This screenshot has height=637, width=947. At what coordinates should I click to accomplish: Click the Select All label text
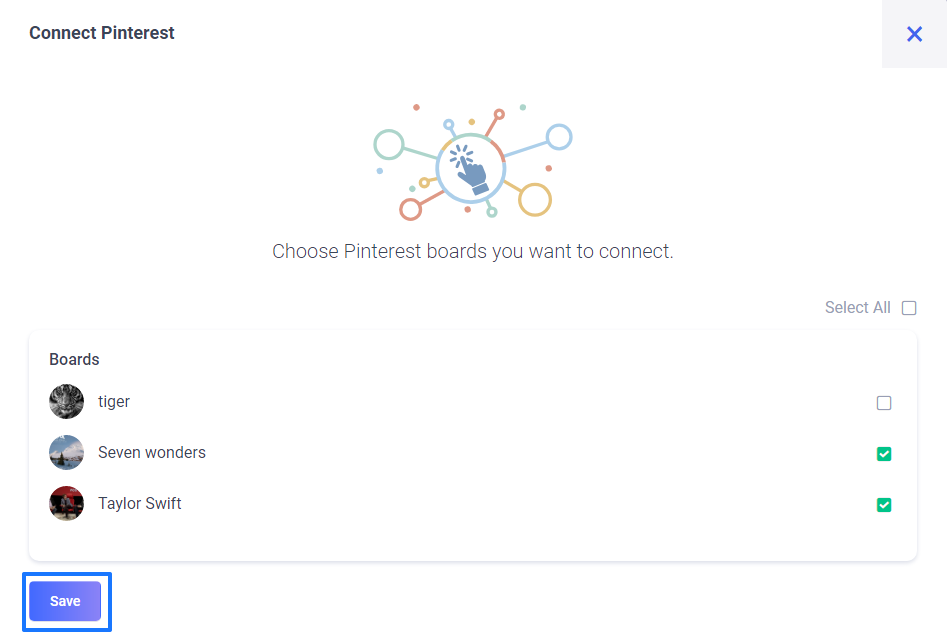point(858,307)
